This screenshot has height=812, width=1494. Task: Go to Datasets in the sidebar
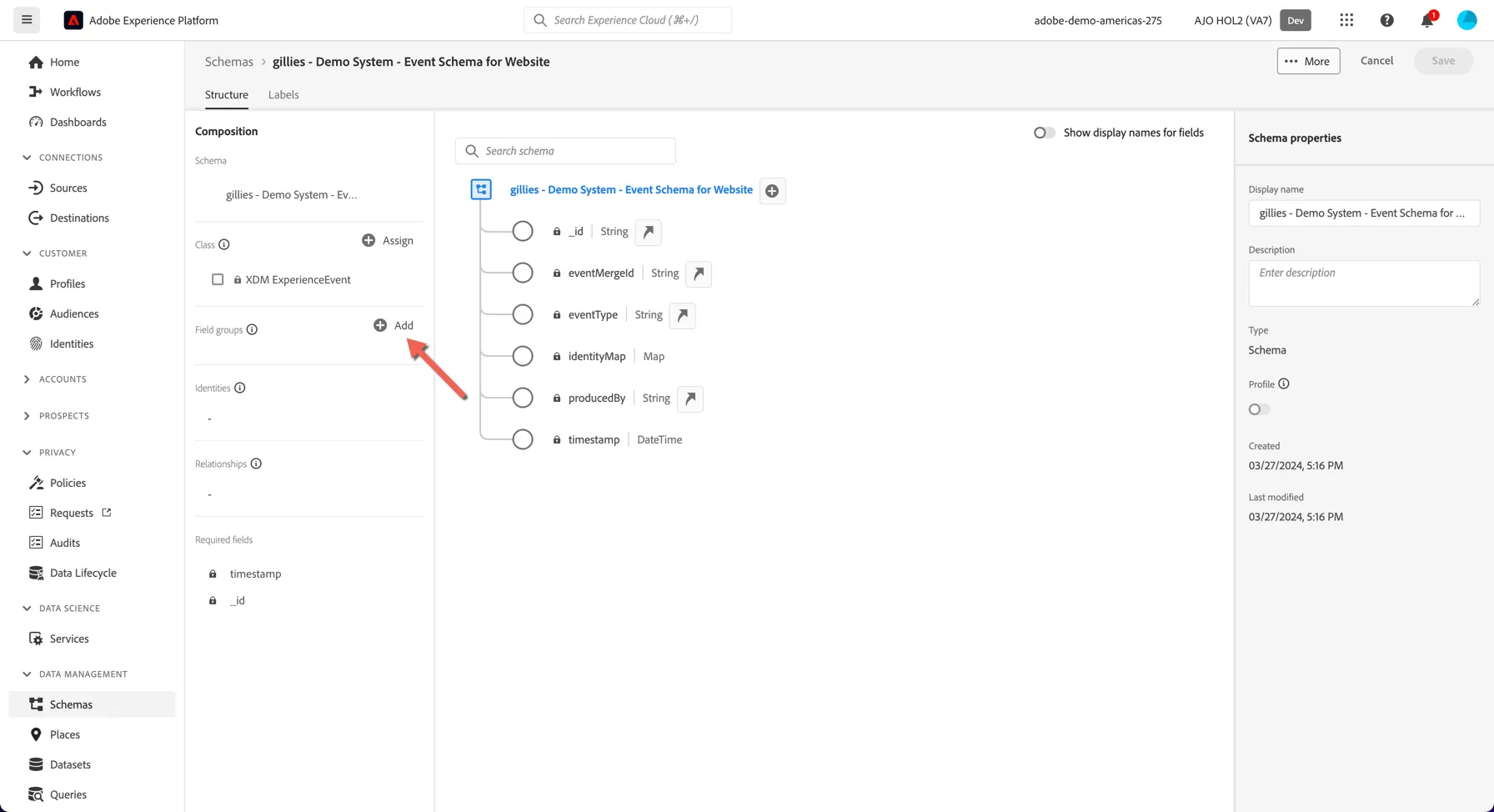(x=70, y=764)
